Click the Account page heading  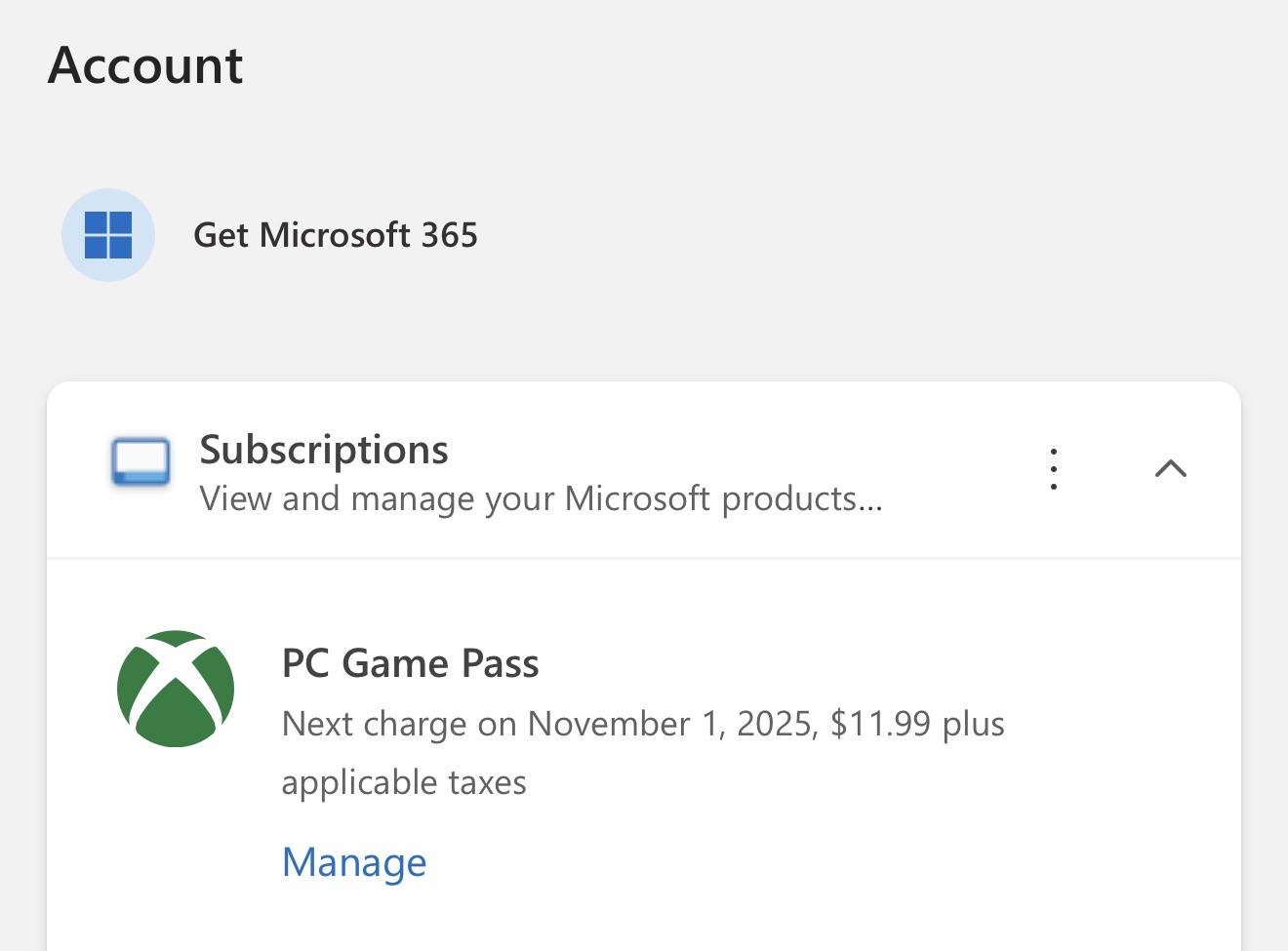tap(145, 65)
